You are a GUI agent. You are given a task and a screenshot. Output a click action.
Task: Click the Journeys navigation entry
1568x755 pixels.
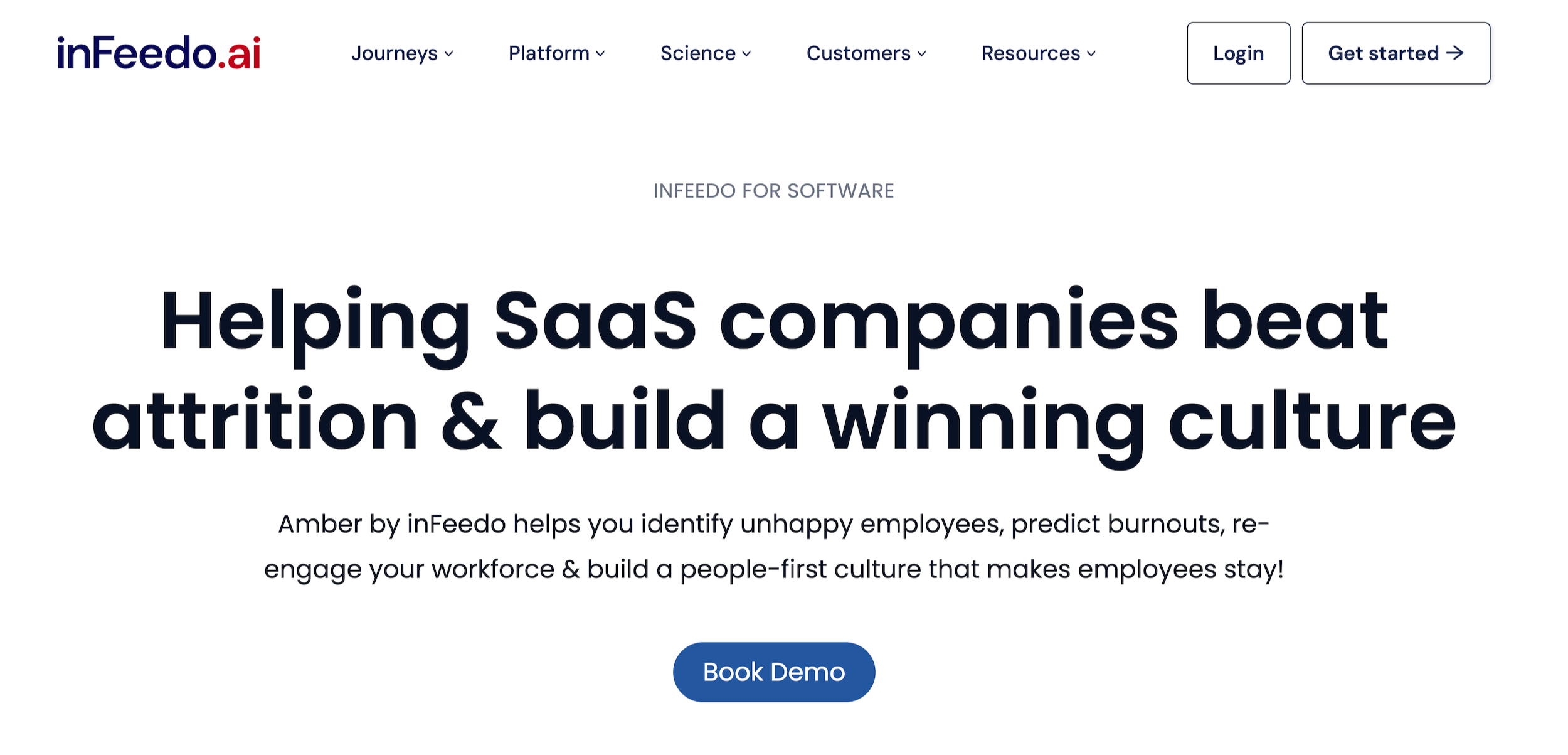[x=395, y=53]
